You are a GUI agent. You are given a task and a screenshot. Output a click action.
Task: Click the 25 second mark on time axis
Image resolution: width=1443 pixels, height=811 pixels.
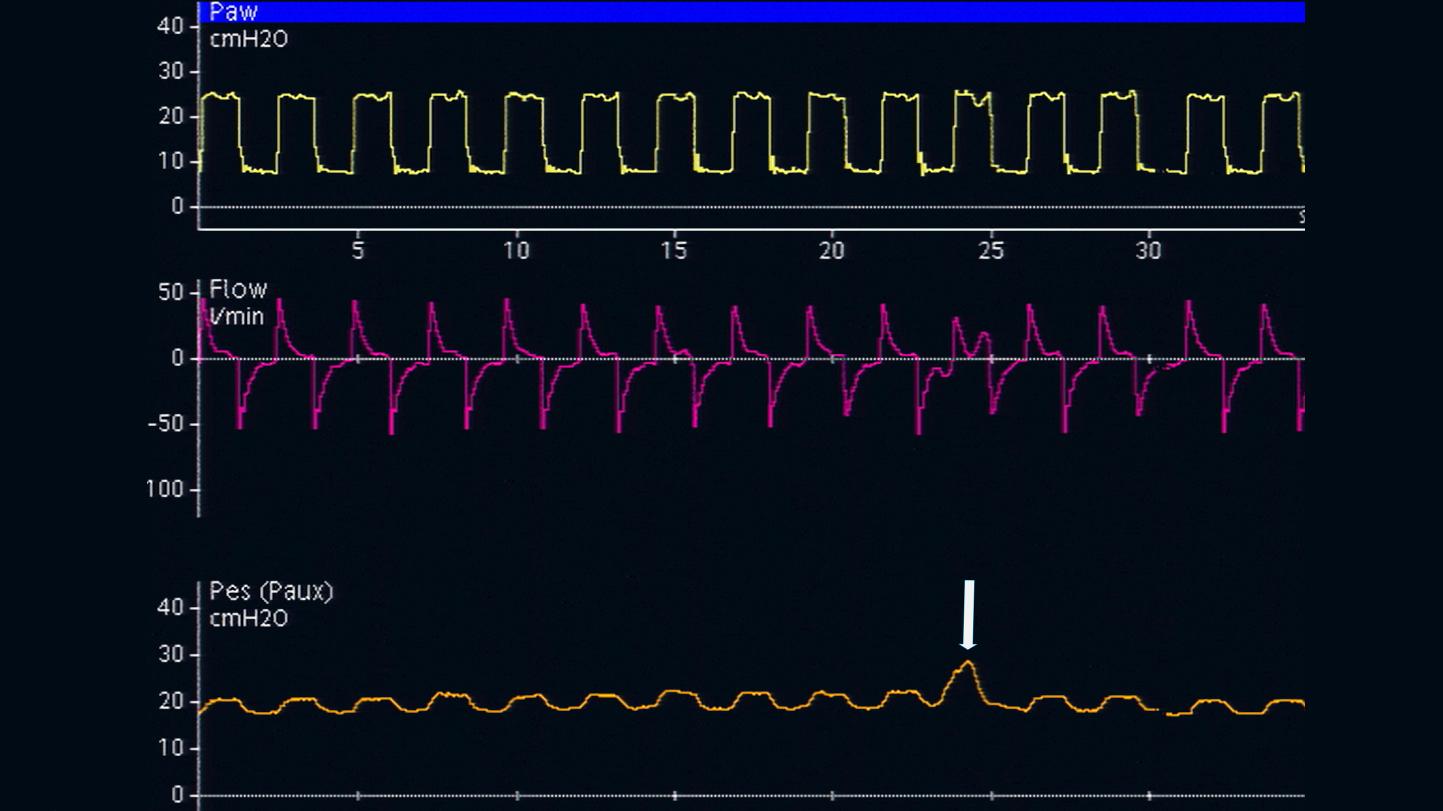pyautogui.click(x=990, y=251)
